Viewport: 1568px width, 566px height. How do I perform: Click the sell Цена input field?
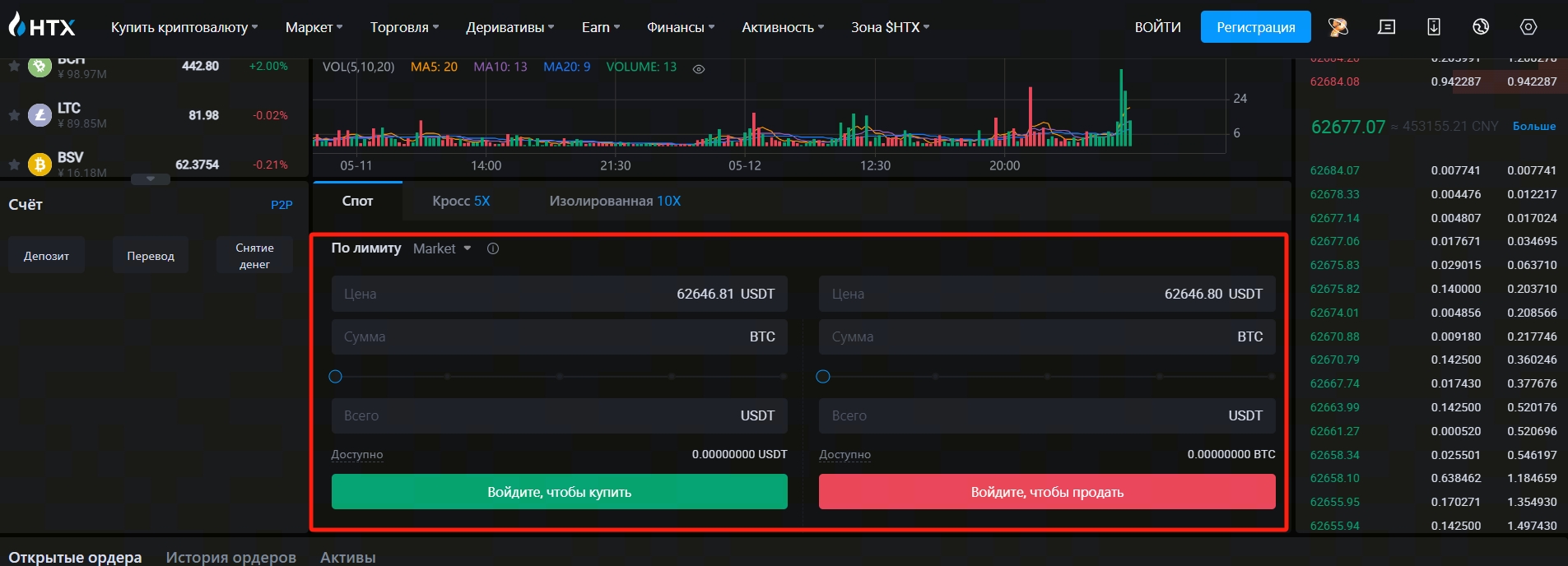[1046, 294]
